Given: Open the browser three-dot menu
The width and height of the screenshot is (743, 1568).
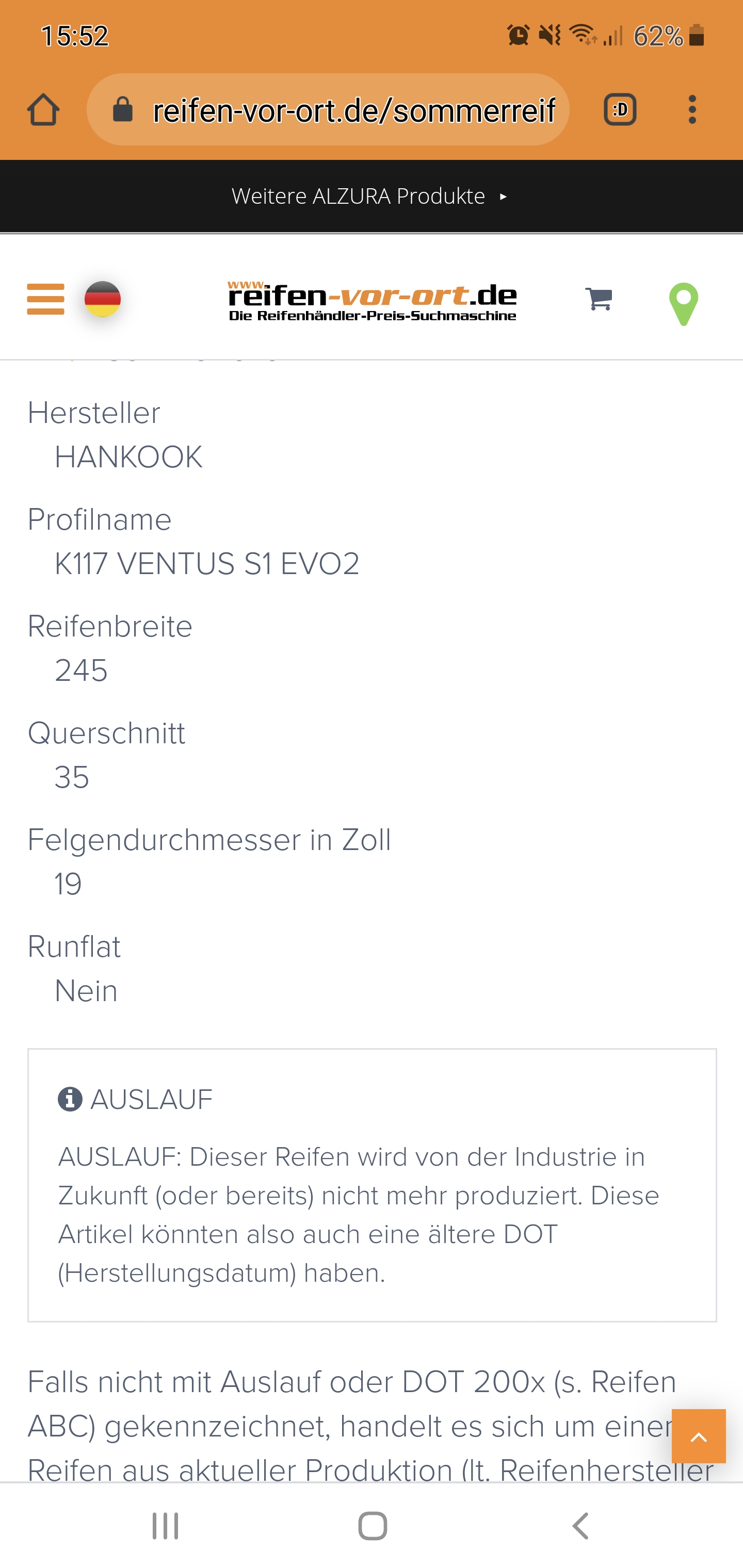Looking at the screenshot, I should [x=692, y=109].
